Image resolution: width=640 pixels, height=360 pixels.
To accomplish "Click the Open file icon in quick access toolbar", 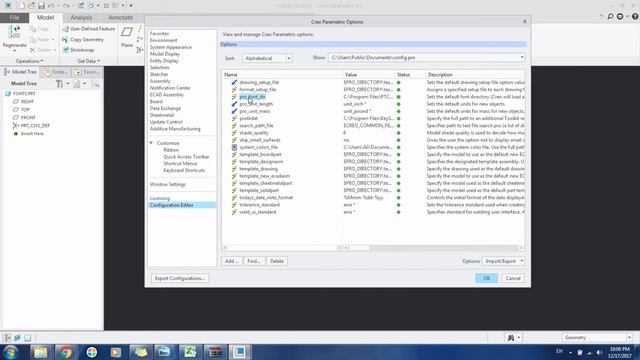I will (31, 6).
